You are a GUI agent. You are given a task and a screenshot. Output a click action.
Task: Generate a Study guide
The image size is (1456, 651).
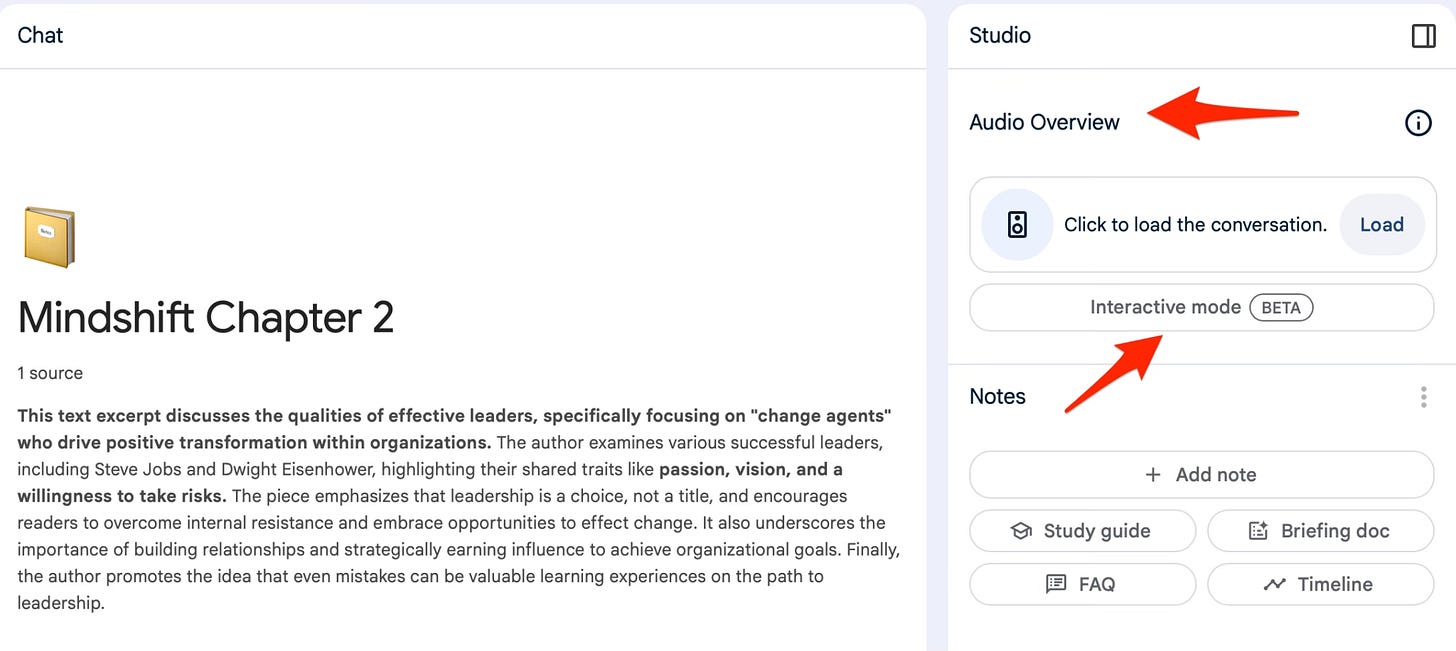point(1083,531)
